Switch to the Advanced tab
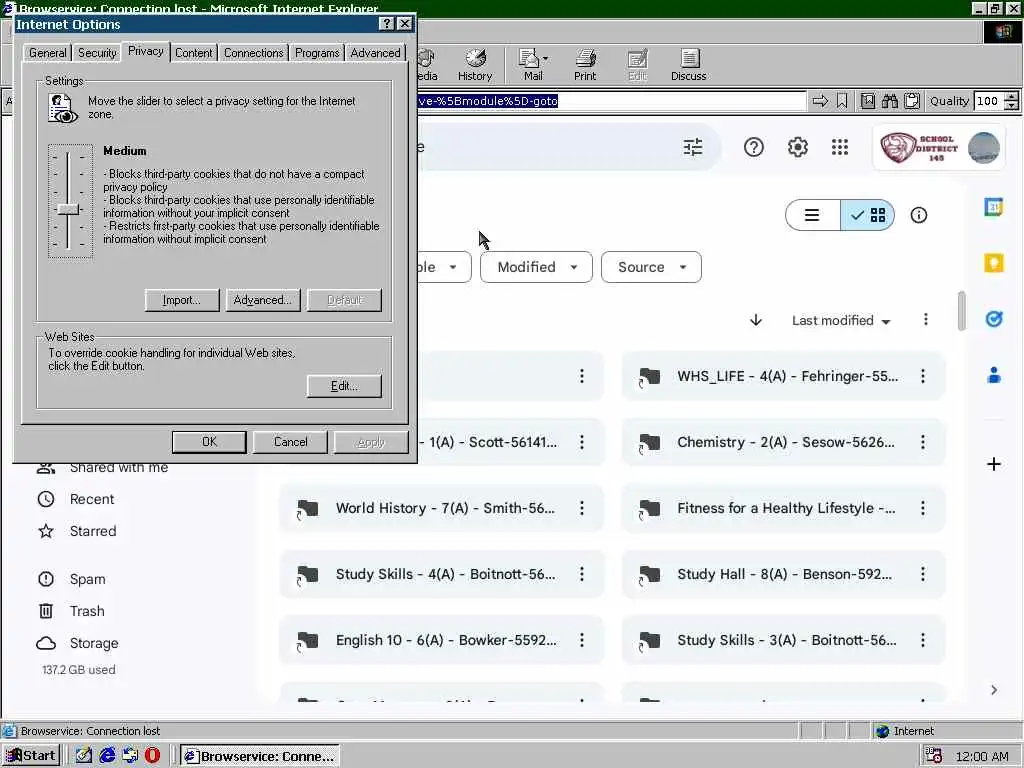Viewport: 1024px width, 768px height. tap(376, 53)
